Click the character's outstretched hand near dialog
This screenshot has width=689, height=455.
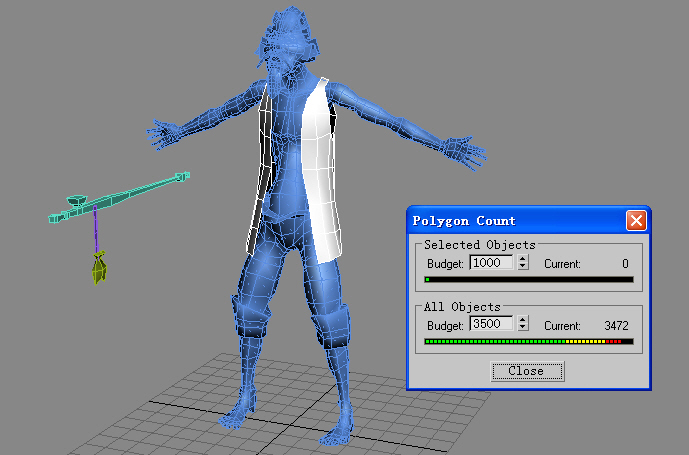click(x=462, y=151)
